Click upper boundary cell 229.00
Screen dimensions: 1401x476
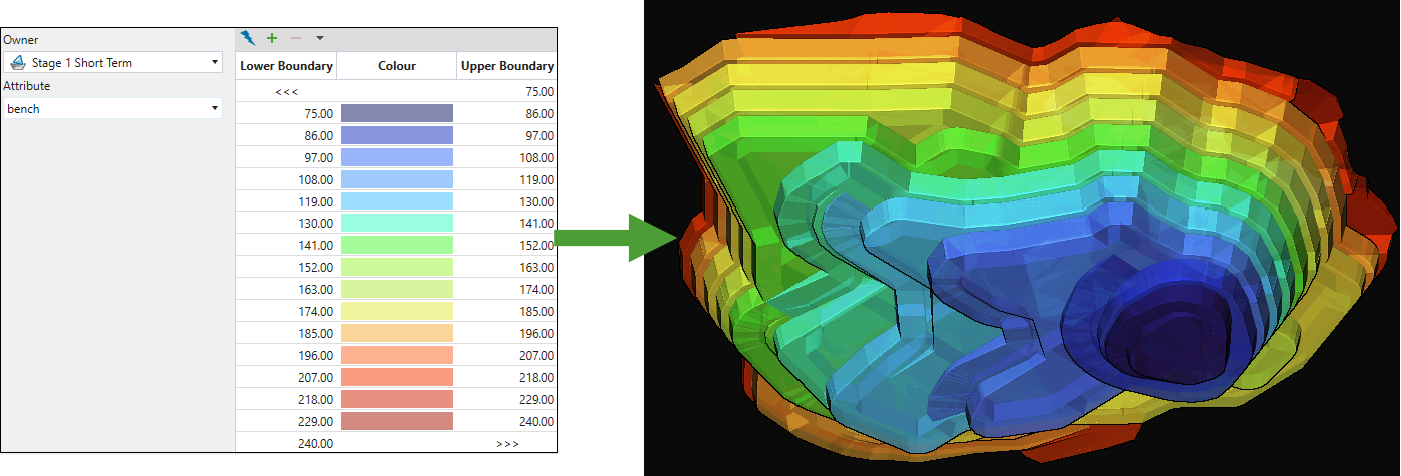tap(507, 399)
